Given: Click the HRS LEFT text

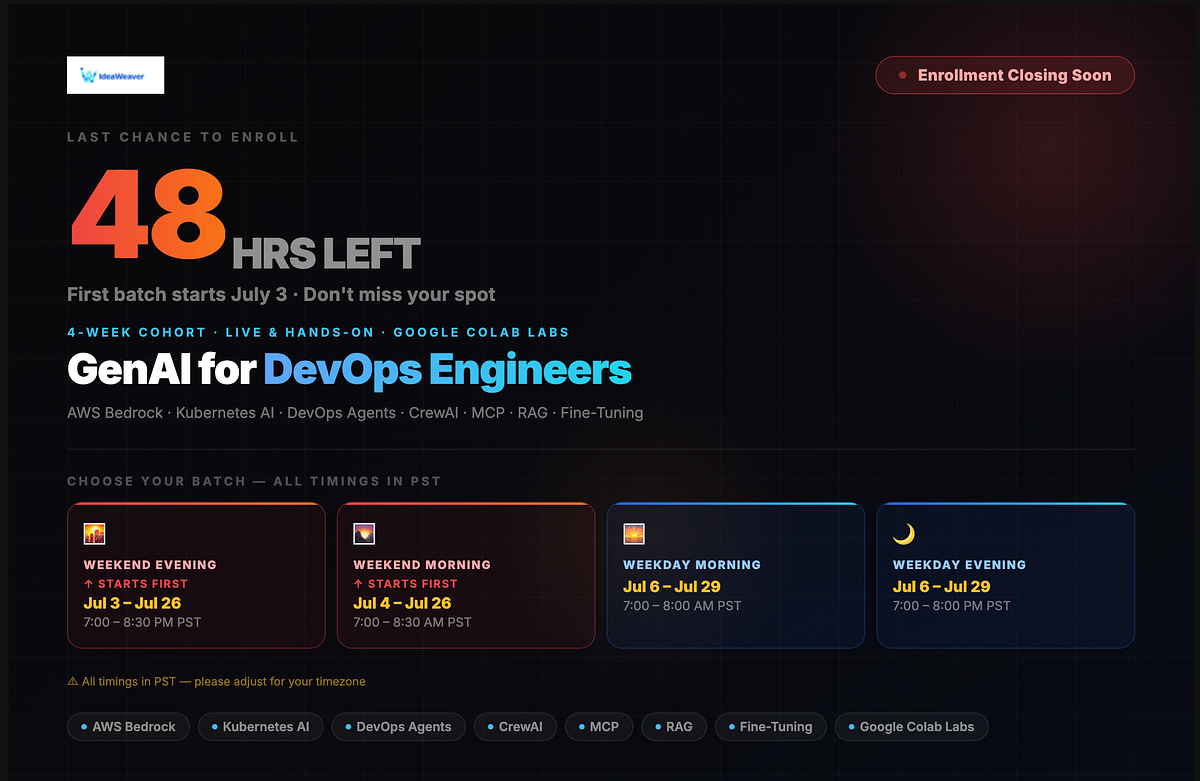Looking at the screenshot, I should click(326, 254).
